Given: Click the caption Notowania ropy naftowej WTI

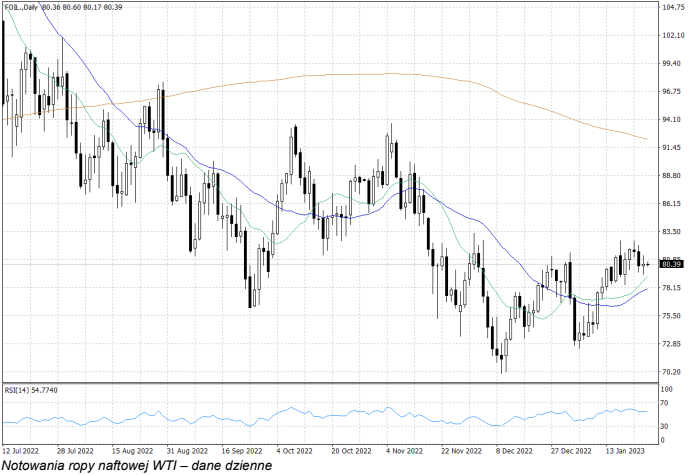Looking at the screenshot, I should point(136,465).
